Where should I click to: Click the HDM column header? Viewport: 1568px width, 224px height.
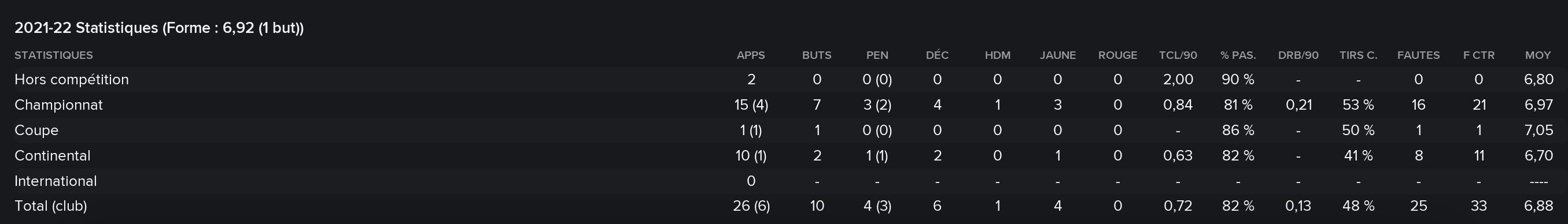(998, 55)
